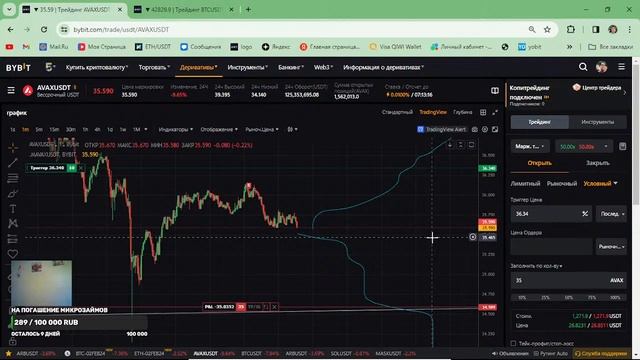Open the 50.00x leverage dropdown
640x360 pixels.
click(x=584, y=146)
